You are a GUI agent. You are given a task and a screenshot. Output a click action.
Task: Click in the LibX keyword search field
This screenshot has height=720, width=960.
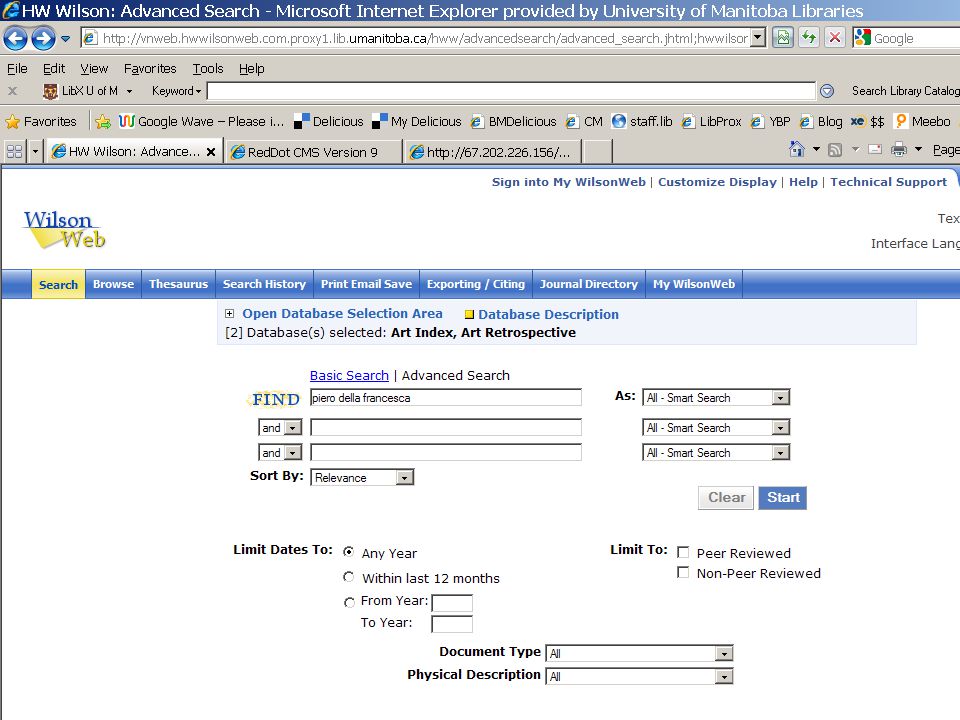[511, 91]
